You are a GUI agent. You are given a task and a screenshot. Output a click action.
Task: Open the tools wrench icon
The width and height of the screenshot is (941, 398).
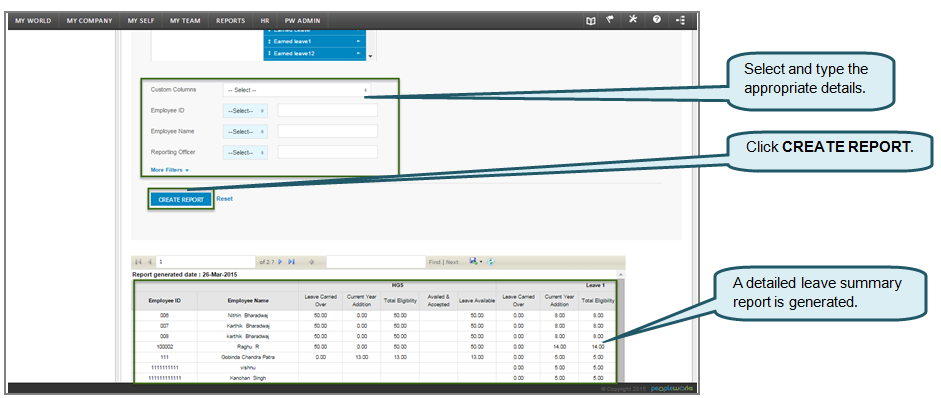click(x=633, y=20)
